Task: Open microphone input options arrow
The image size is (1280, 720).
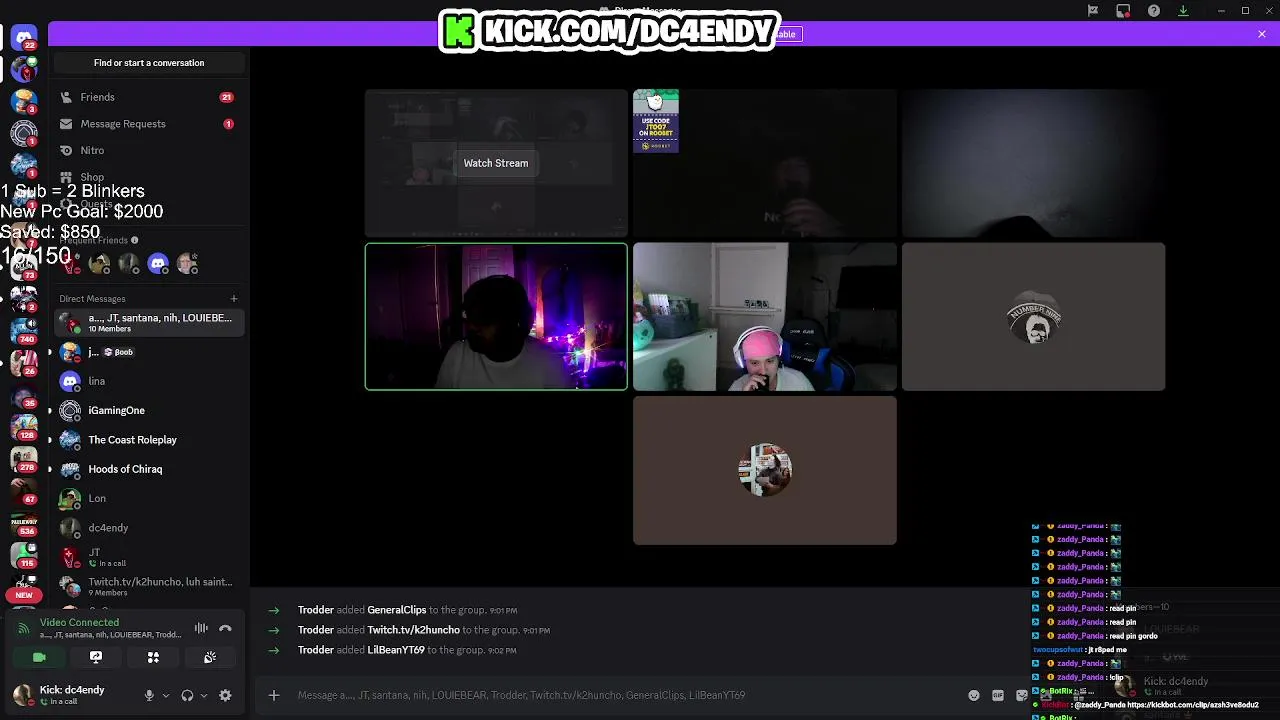Action: pyautogui.click(x=166, y=695)
